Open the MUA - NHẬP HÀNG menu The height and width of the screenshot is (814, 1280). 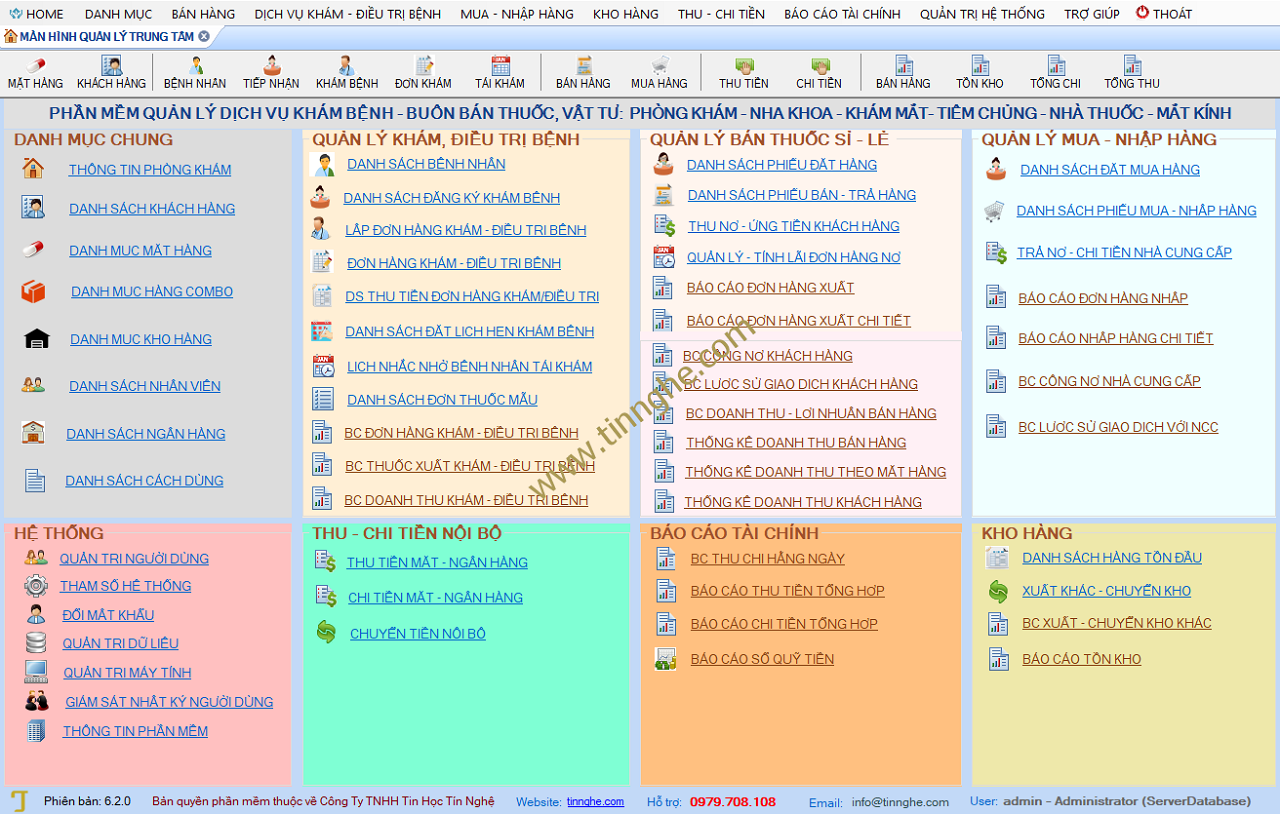point(517,14)
